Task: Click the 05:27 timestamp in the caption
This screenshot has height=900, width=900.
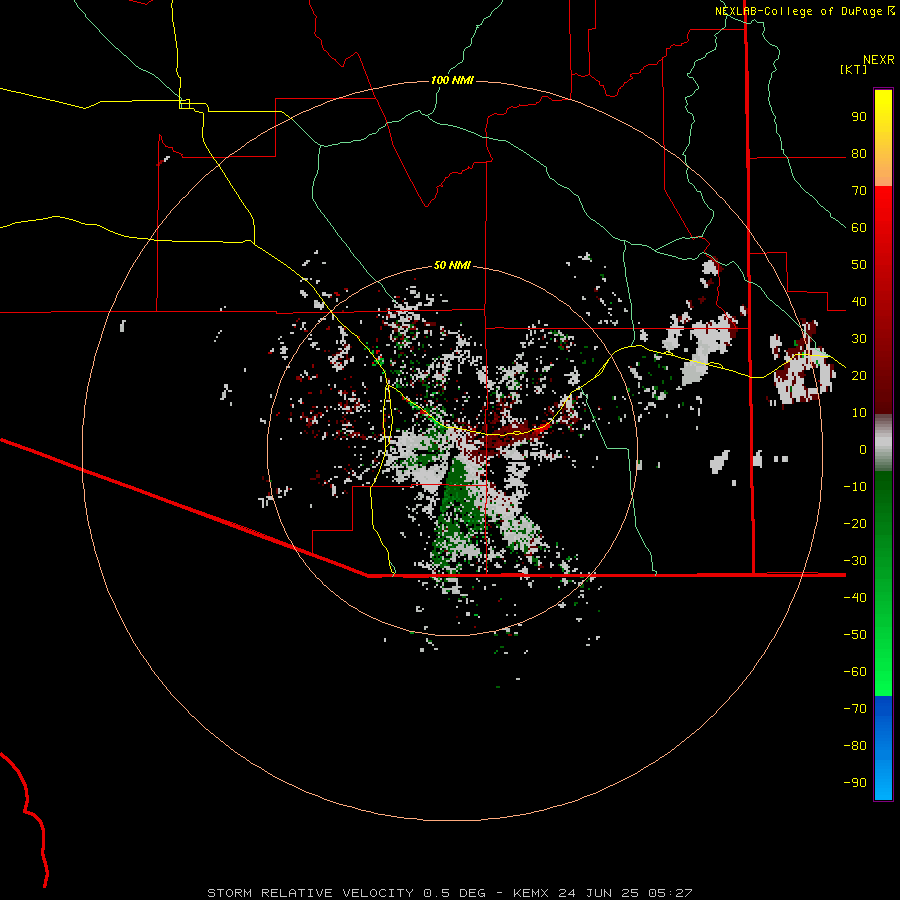Action: point(670,893)
